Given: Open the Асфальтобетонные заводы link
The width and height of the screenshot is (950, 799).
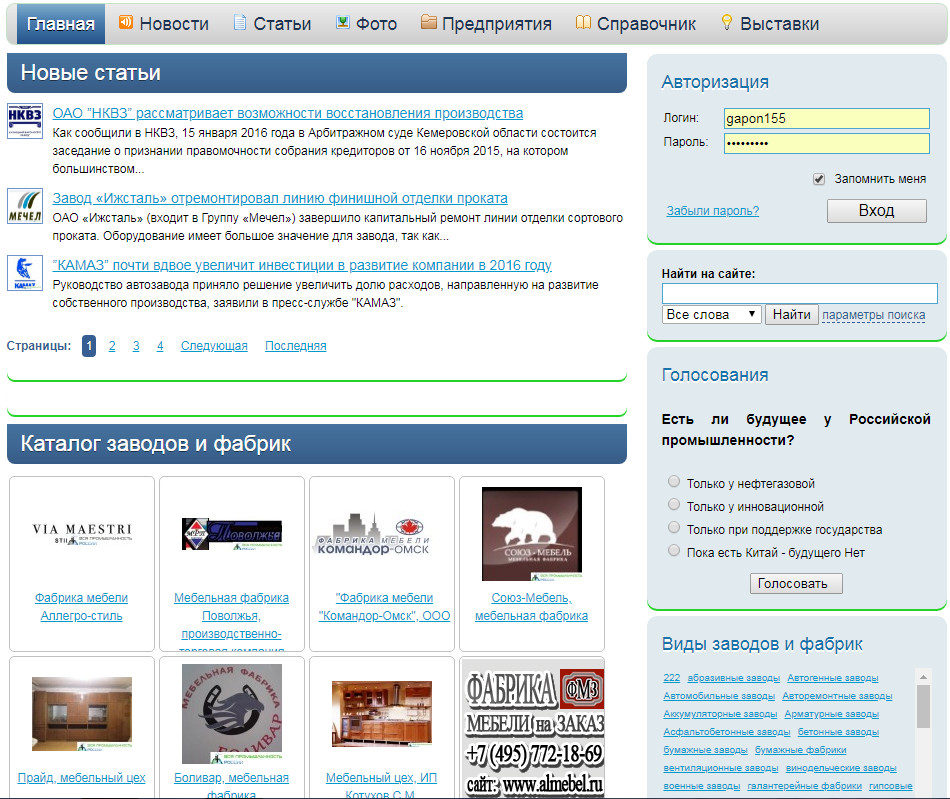Looking at the screenshot, I should tap(726, 732).
